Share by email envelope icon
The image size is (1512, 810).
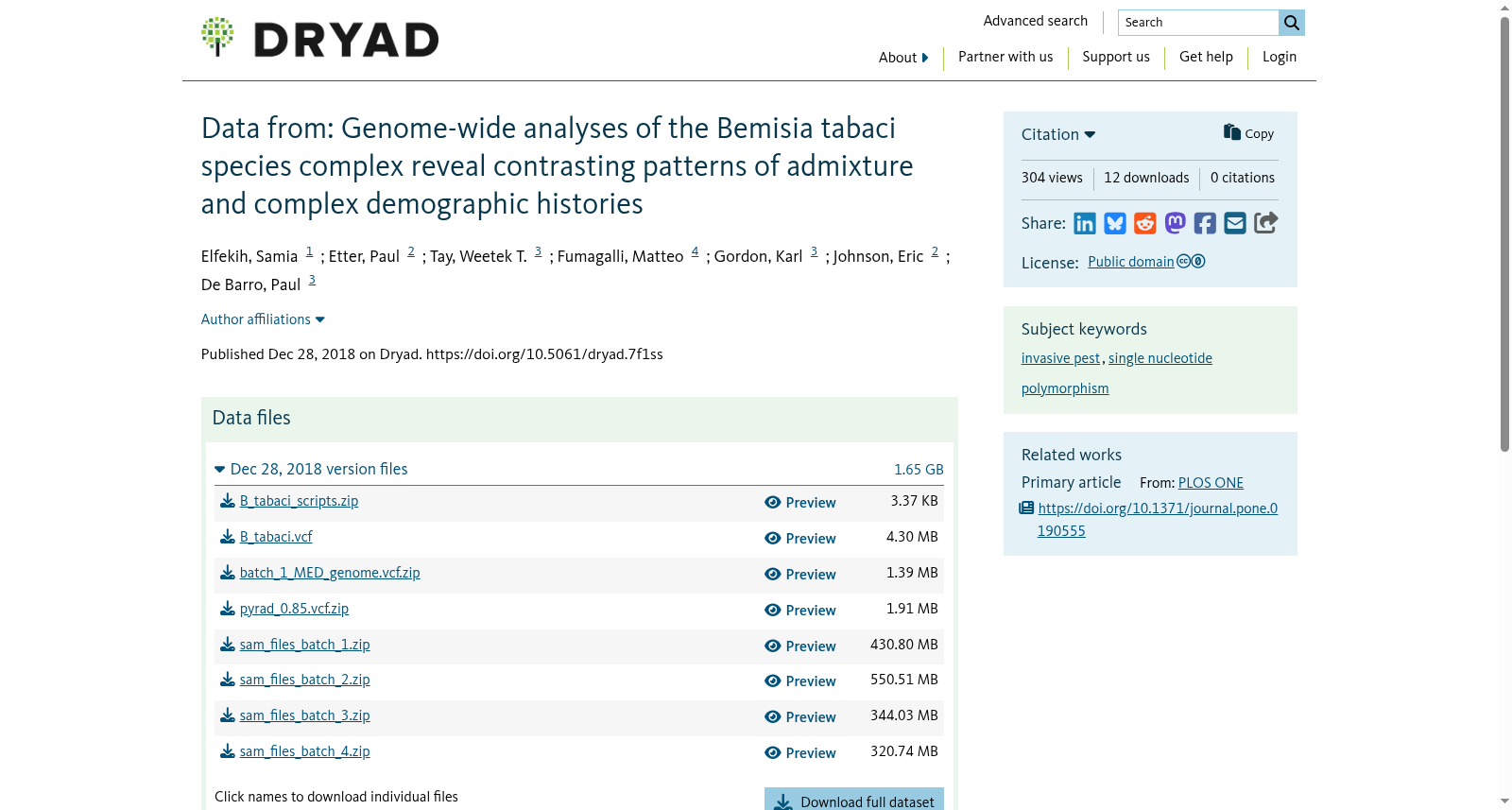coord(1235,223)
